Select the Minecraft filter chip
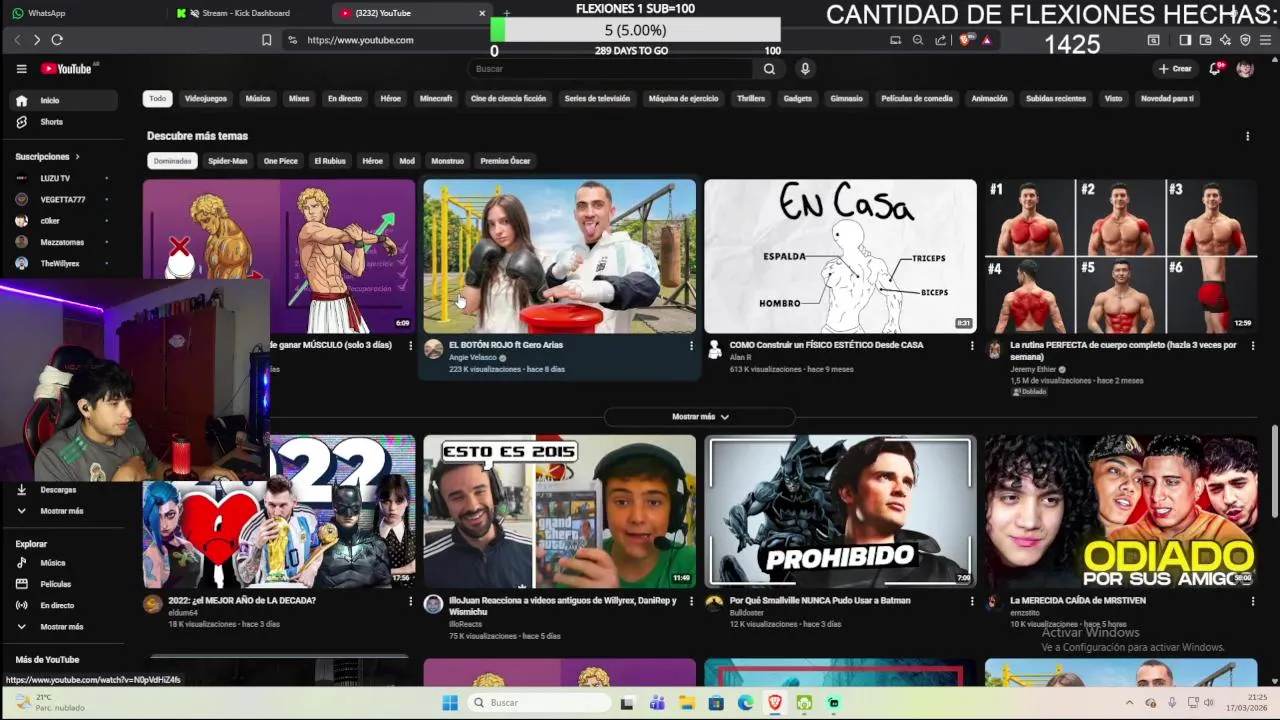This screenshot has width=1280, height=720. coord(436,99)
